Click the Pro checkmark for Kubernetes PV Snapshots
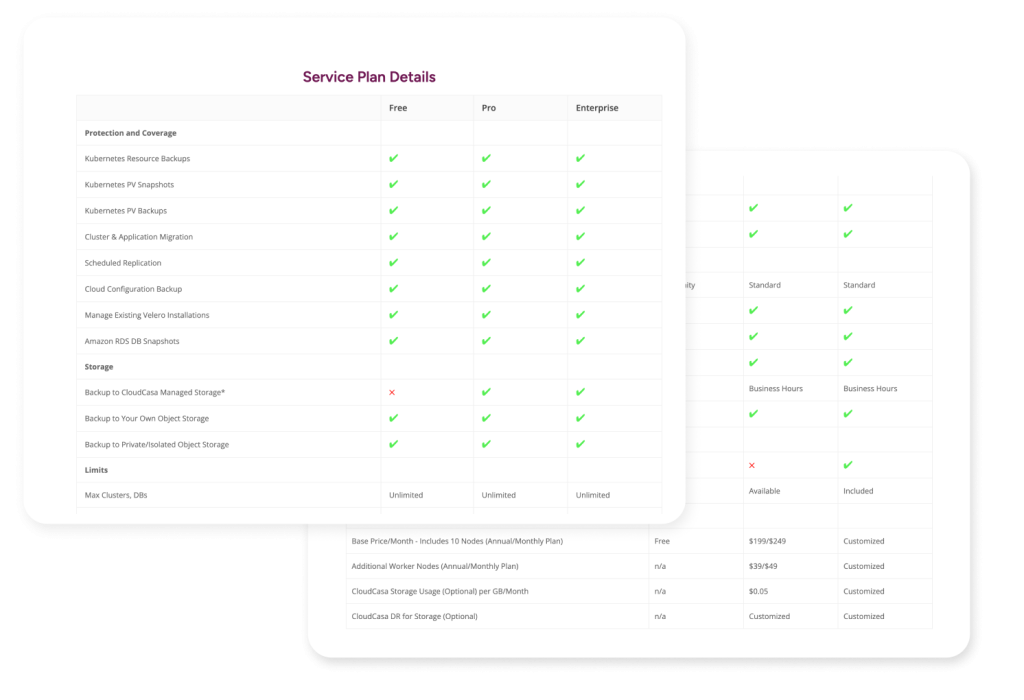Viewport: 1024px width, 700px height. (486, 184)
